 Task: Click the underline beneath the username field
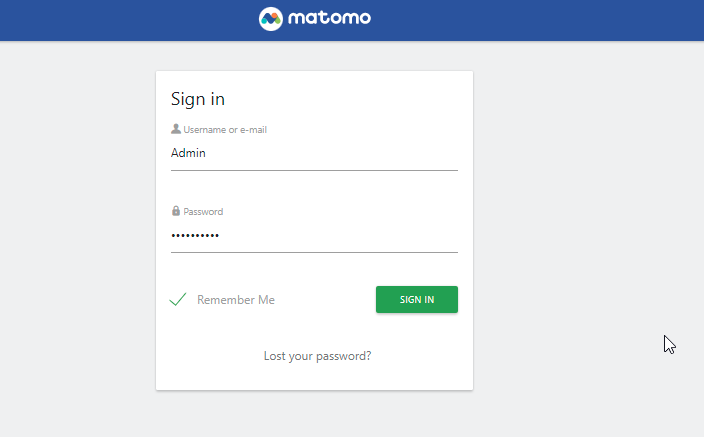314,171
